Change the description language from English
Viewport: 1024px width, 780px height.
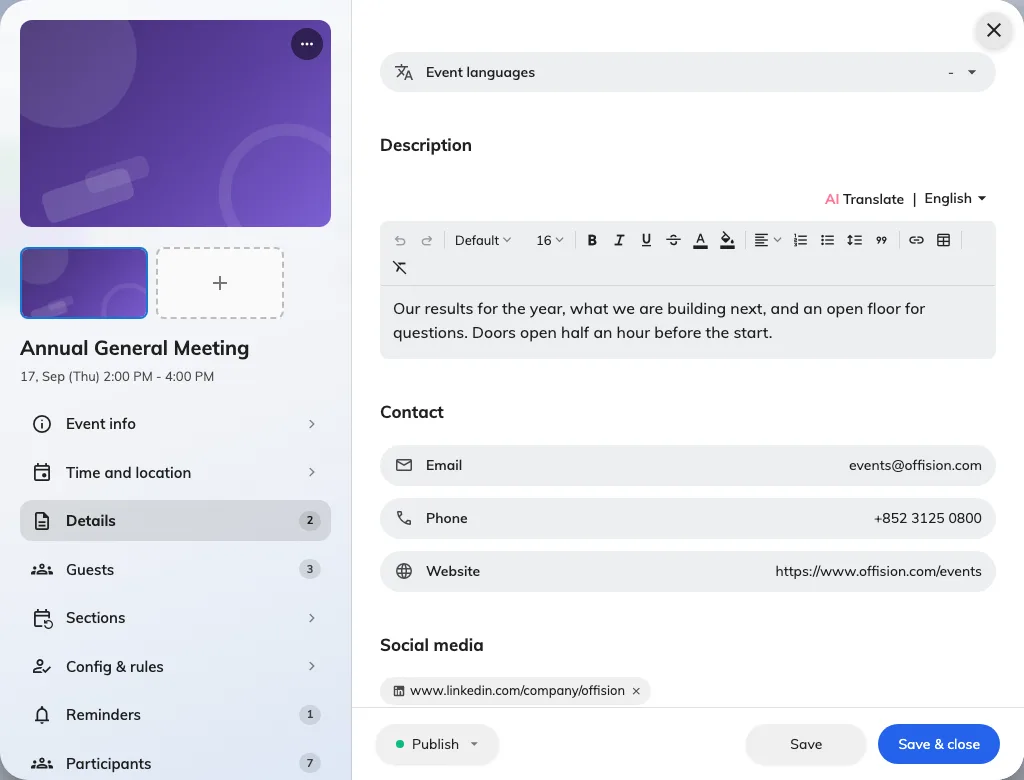point(955,199)
